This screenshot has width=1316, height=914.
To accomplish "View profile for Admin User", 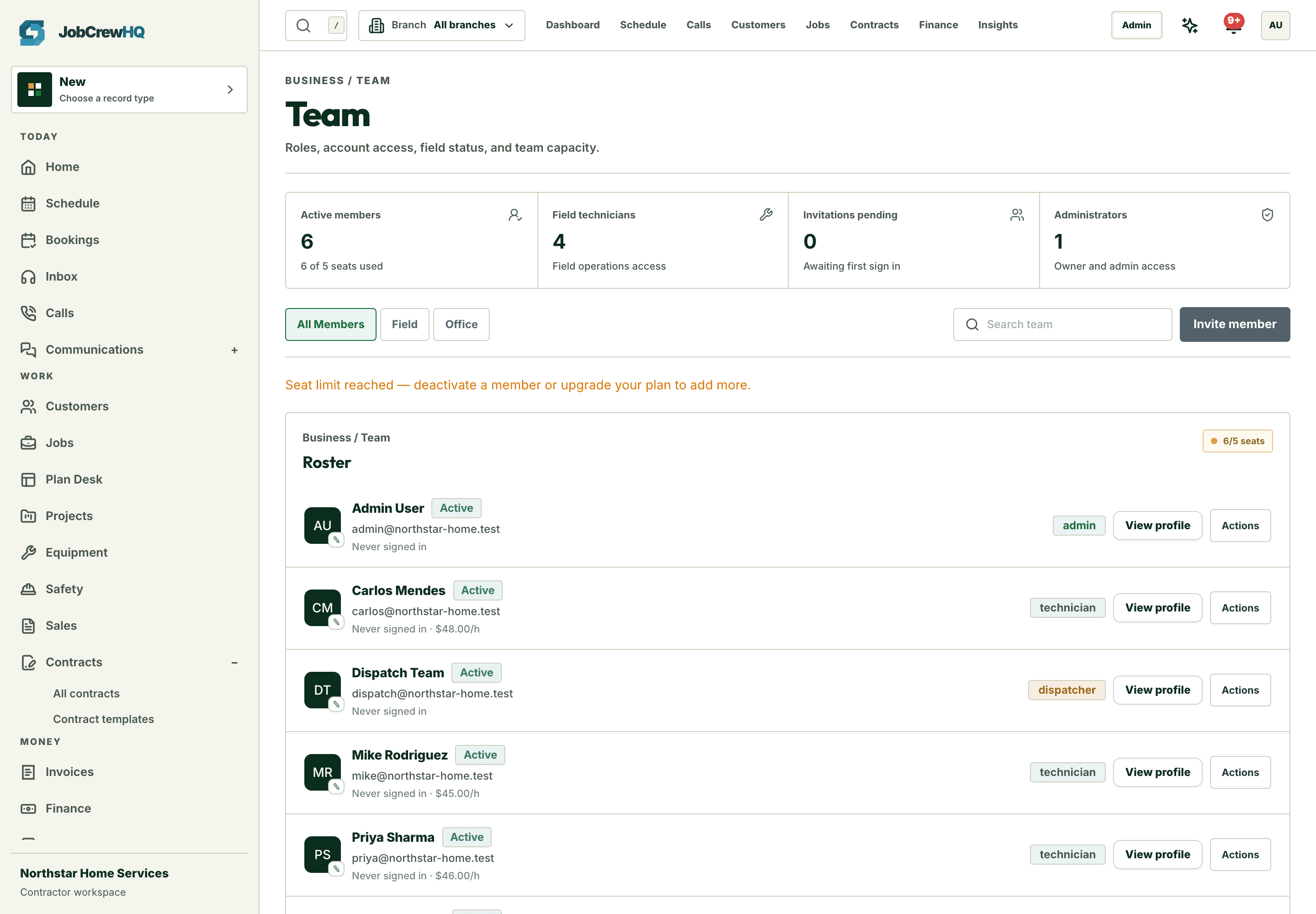I will click(x=1157, y=526).
